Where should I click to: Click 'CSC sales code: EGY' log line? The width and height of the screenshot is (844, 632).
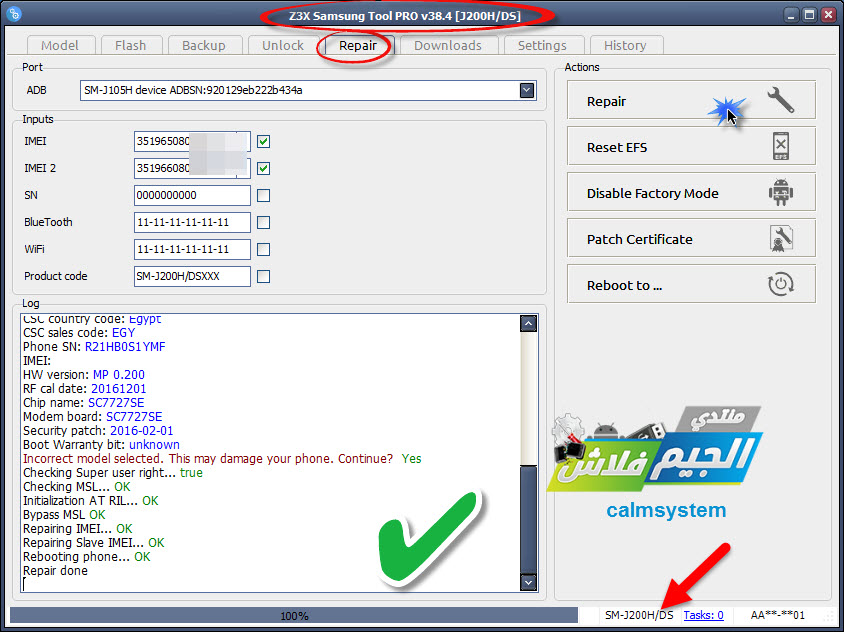tap(79, 333)
